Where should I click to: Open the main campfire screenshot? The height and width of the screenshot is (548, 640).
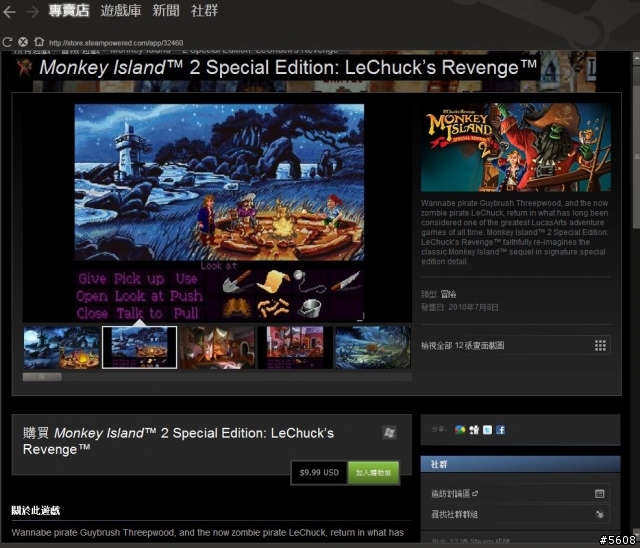point(219,213)
